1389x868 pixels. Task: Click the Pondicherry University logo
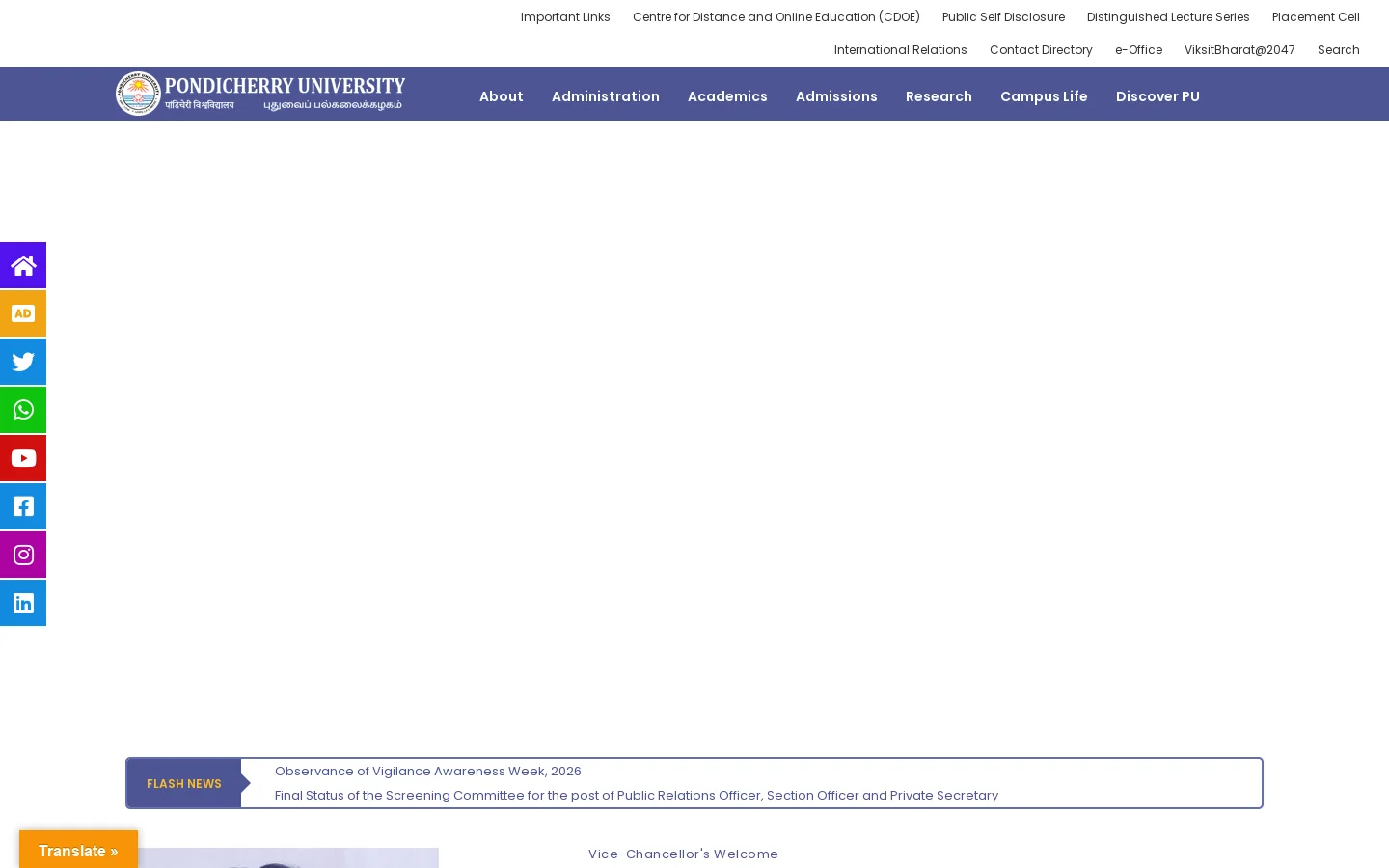click(260, 94)
